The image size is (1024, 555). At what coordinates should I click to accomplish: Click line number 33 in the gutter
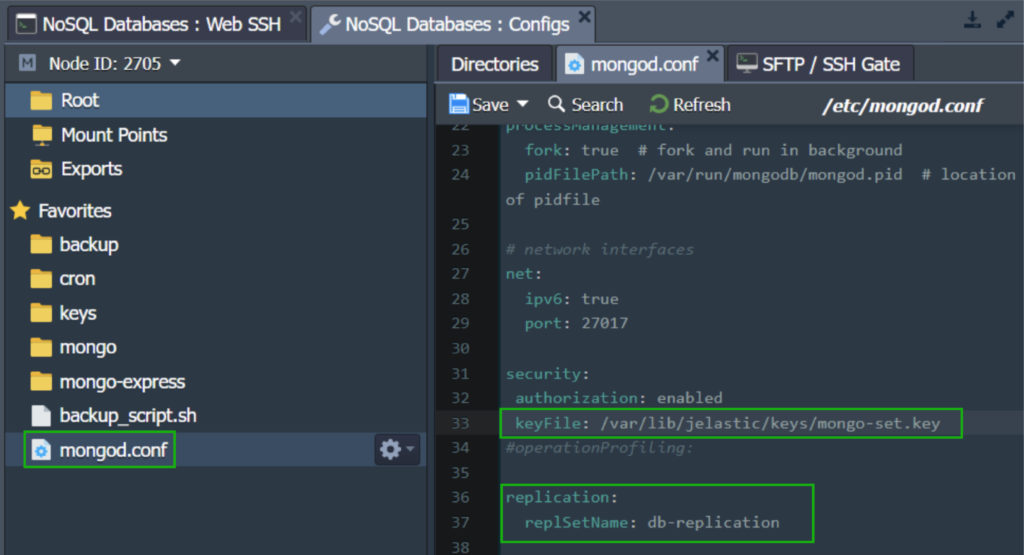point(460,423)
